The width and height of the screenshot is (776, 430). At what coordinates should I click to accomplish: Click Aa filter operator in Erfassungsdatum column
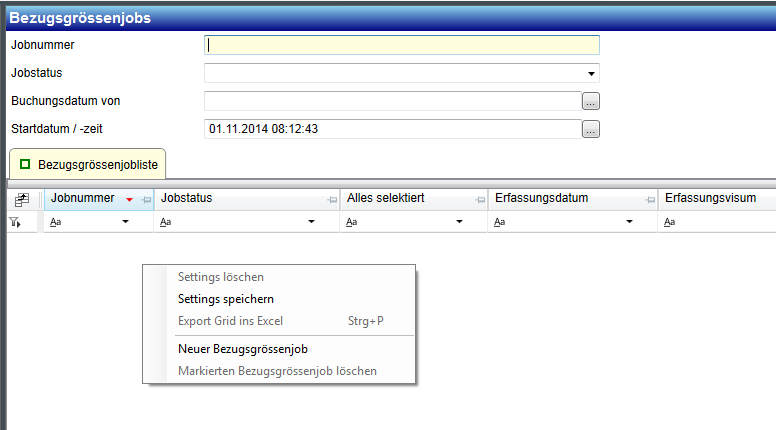[x=499, y=222]
